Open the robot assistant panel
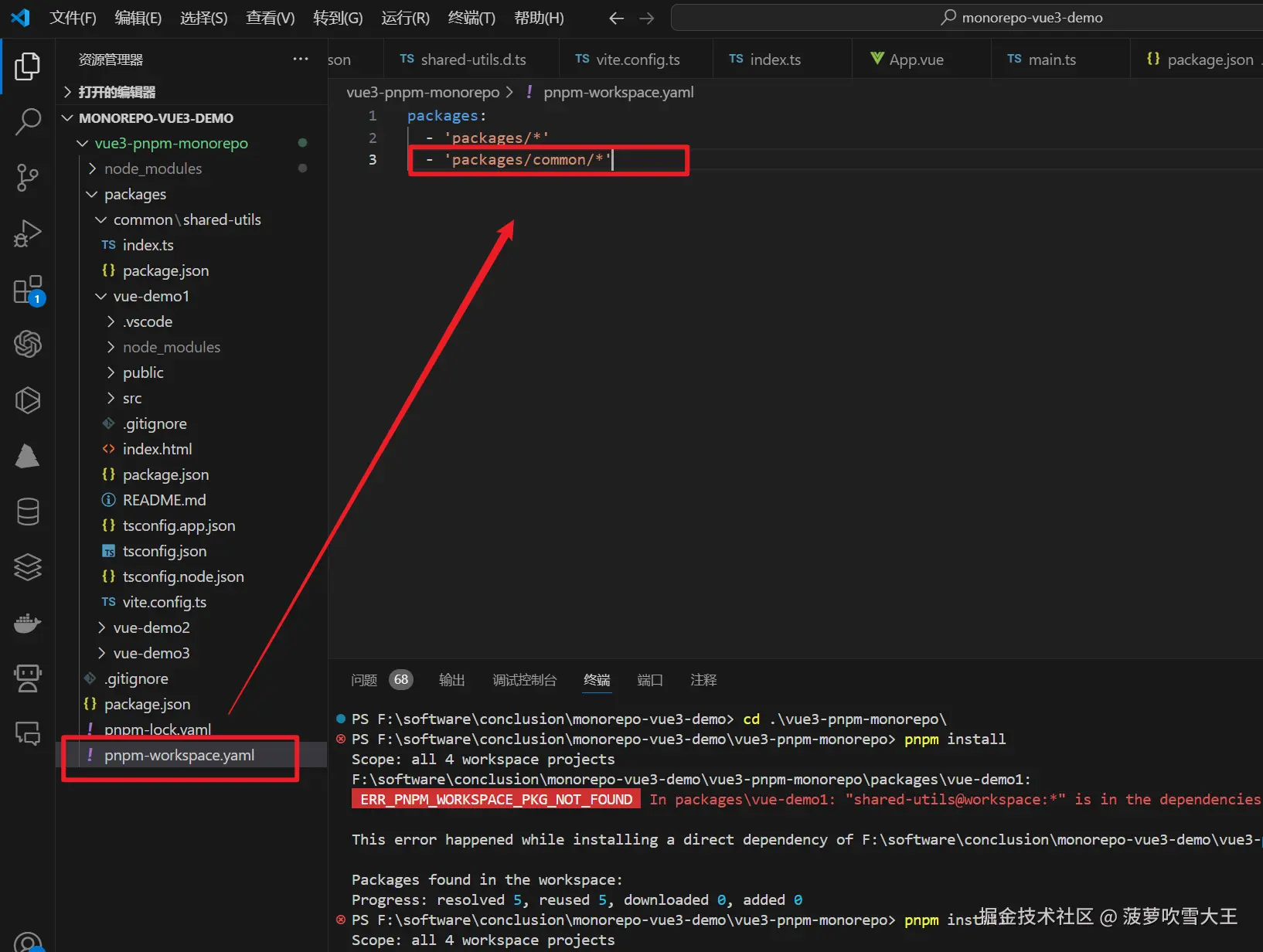 28,678
